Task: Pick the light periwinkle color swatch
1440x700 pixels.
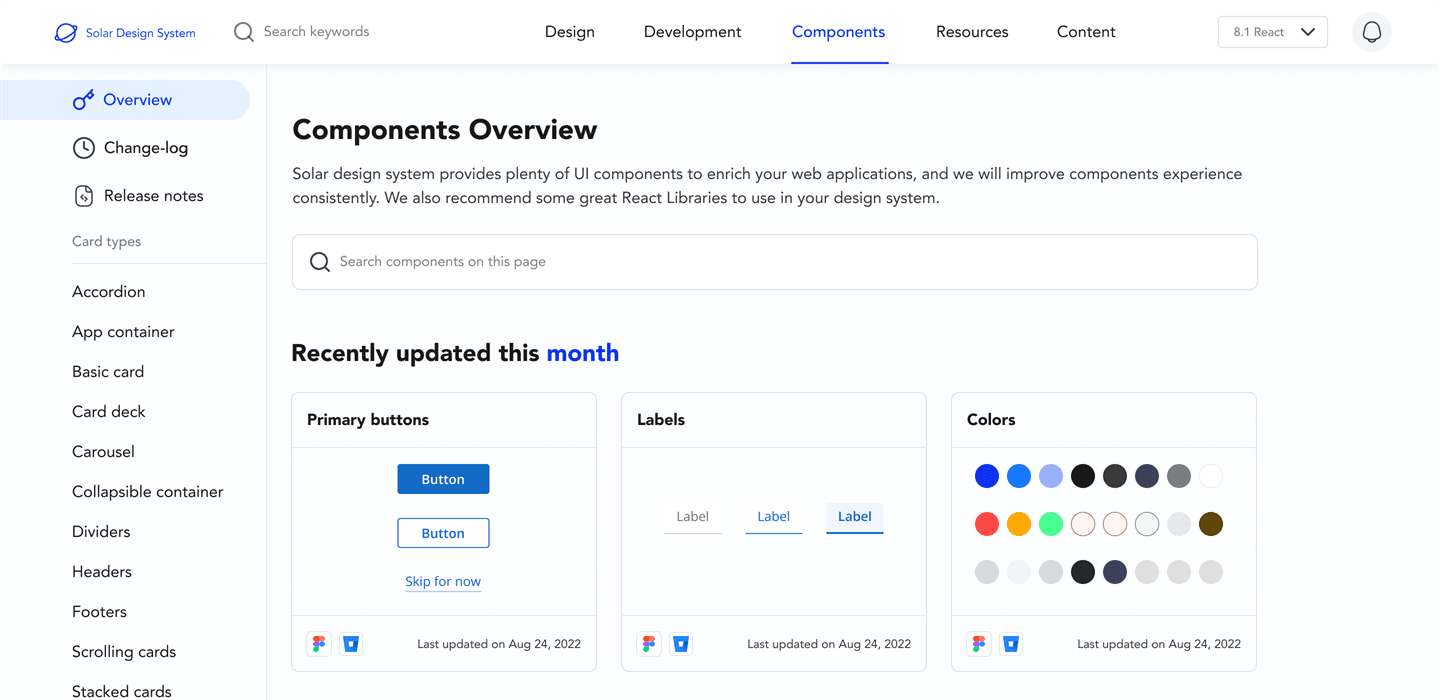Action: tap(1051, 476)
